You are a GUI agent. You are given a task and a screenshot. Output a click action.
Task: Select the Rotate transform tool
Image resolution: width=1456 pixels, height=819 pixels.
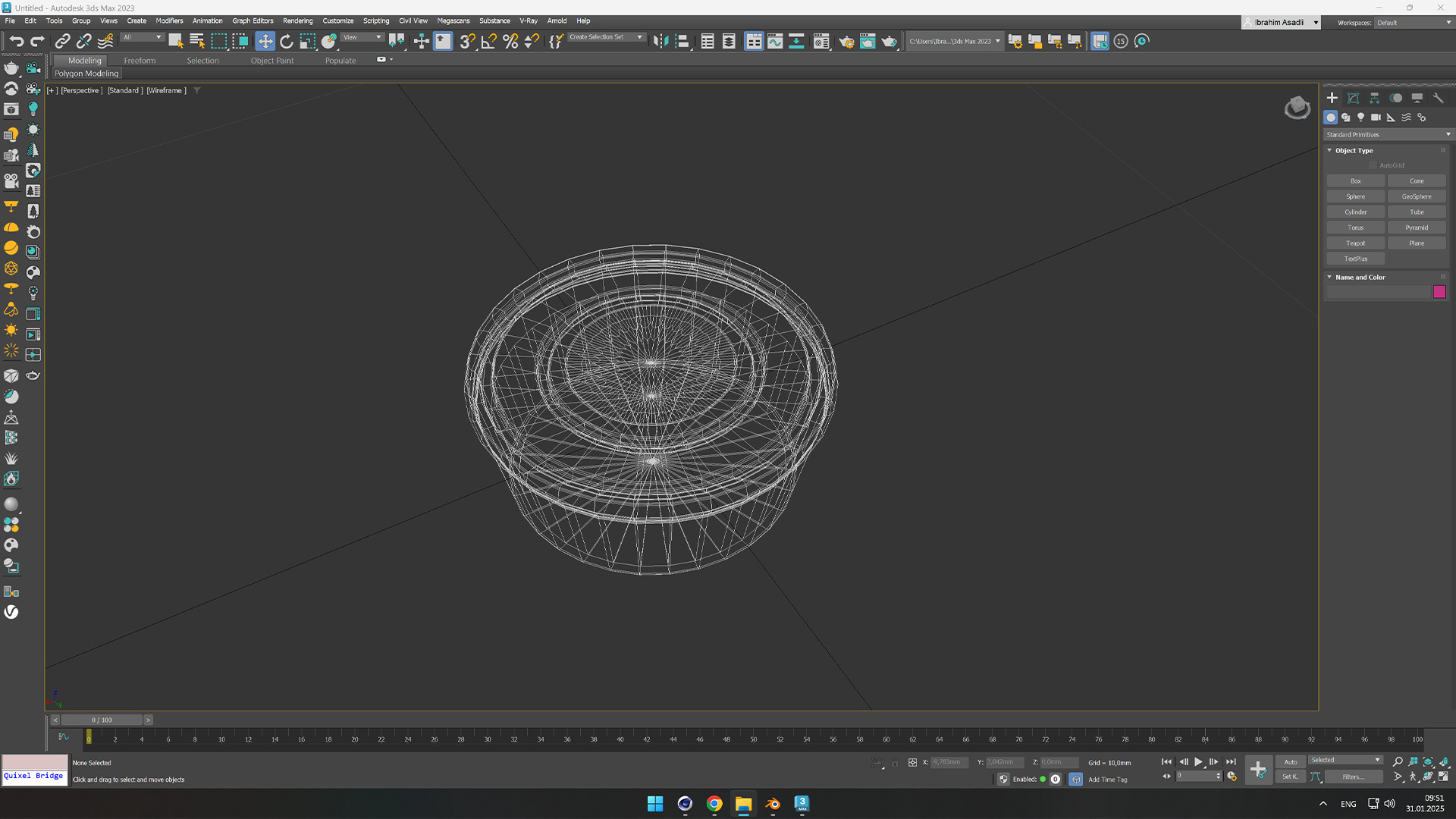pos(286,41)
